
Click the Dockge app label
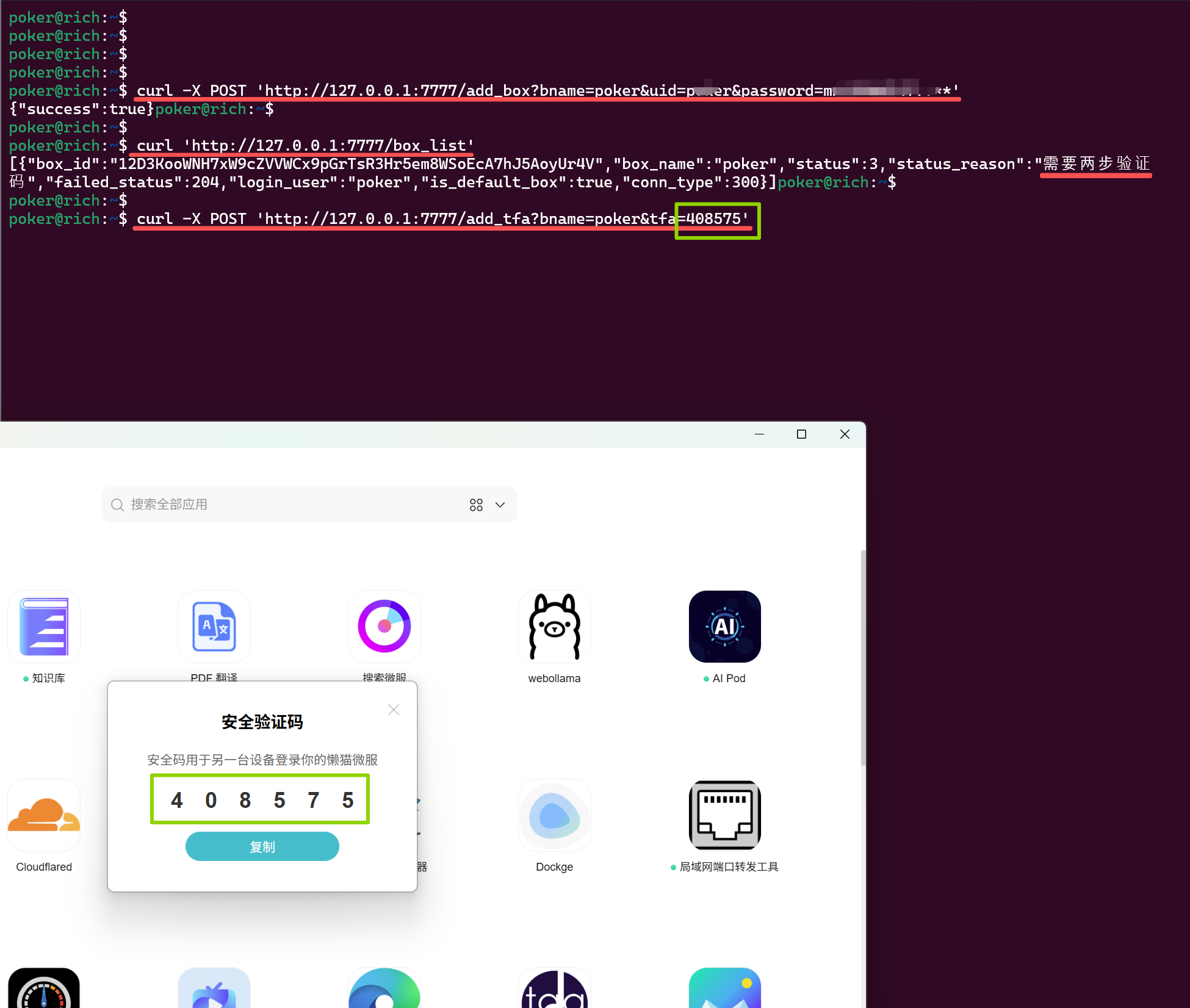(555, 867)
